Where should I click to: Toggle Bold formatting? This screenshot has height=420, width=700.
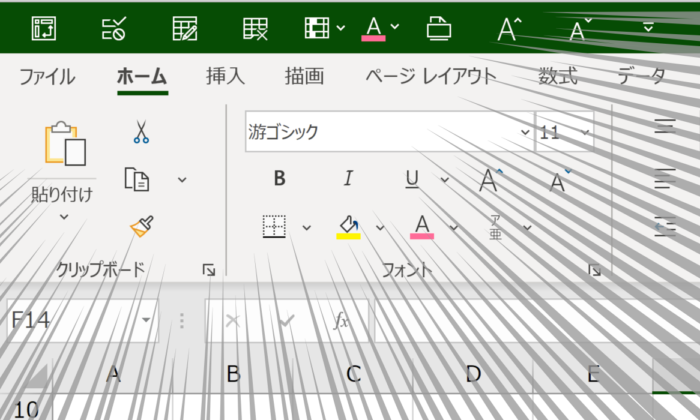[280, 179]
